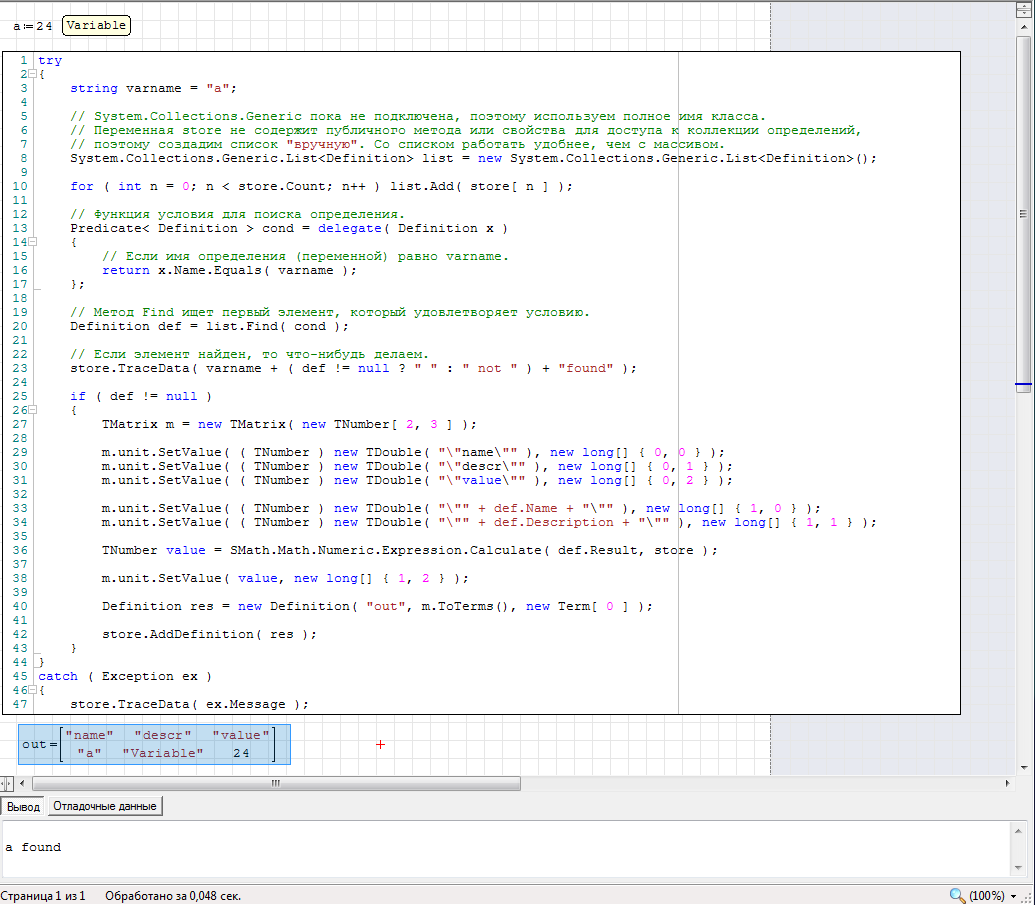Click the Variable description label
This screenshot has height=905, width=1035.
pyautogui.click(x=96, y=25)
